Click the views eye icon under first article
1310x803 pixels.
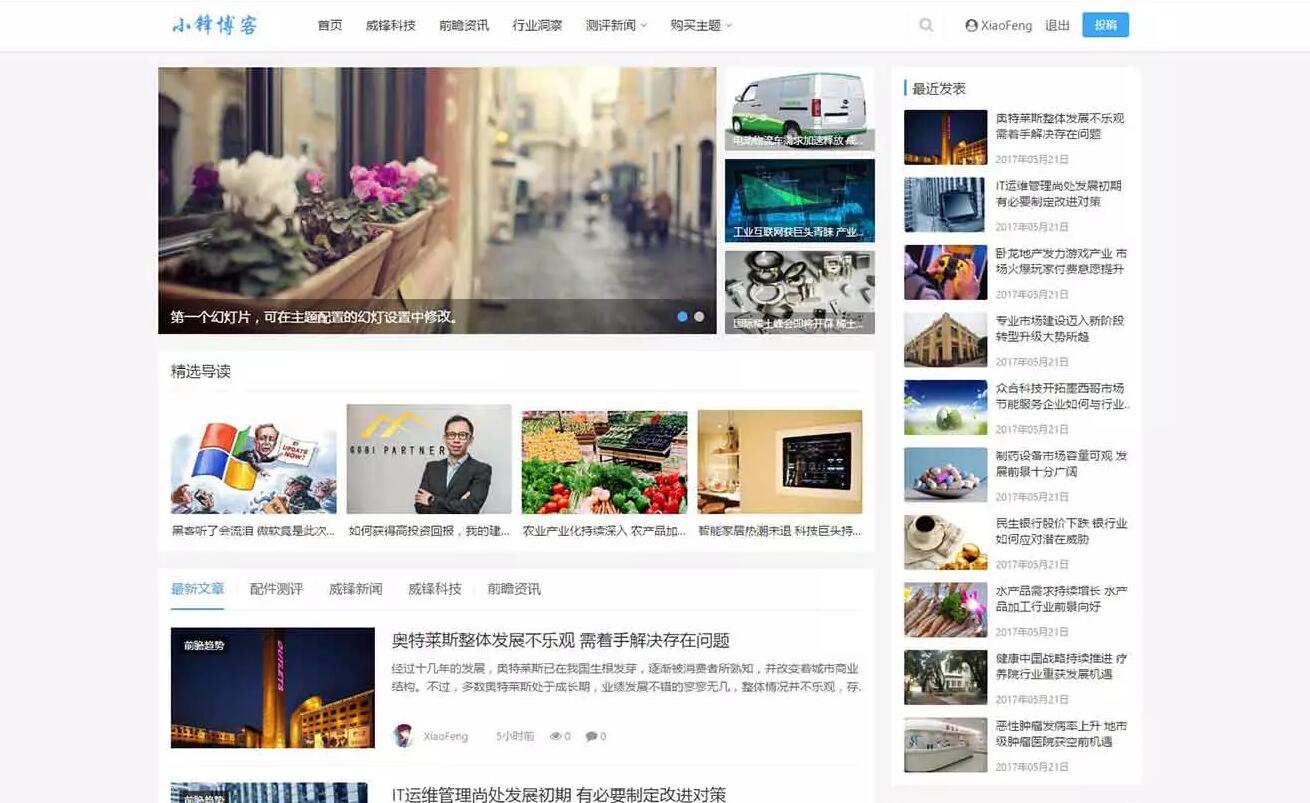pos(555,736)
